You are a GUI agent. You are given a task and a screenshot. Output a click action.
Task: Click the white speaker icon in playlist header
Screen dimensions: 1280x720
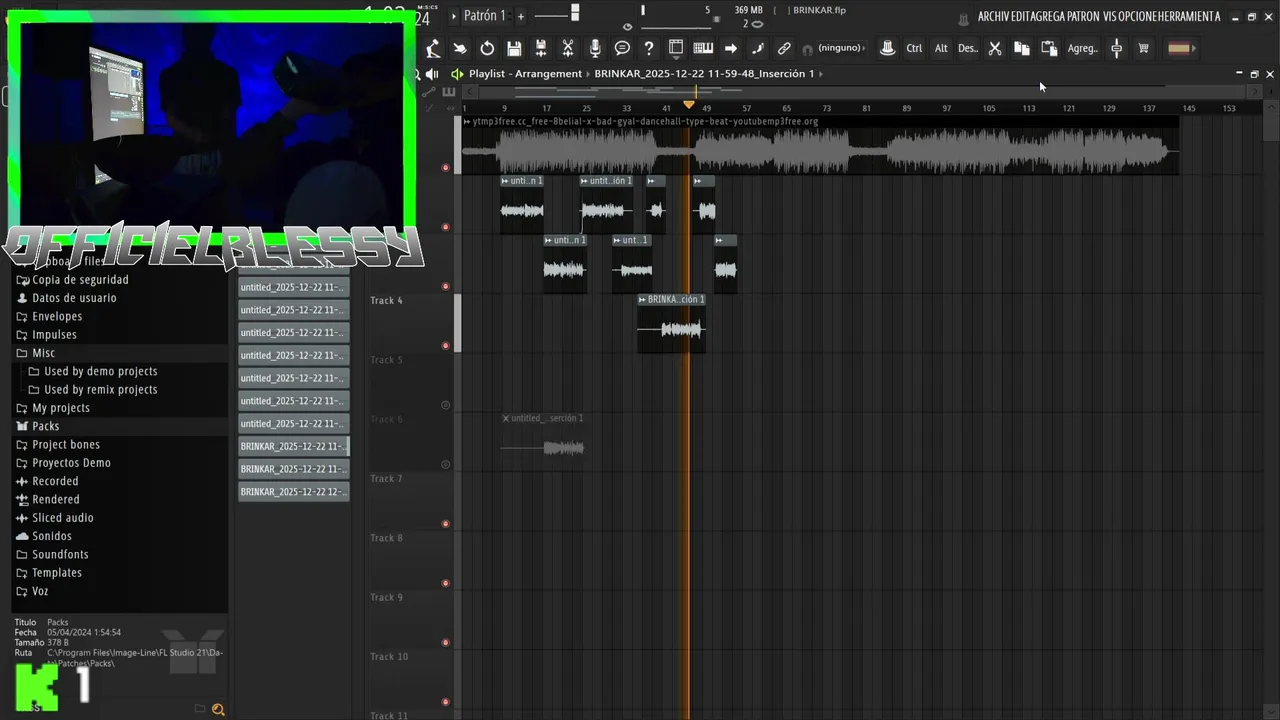pos(432,74)
